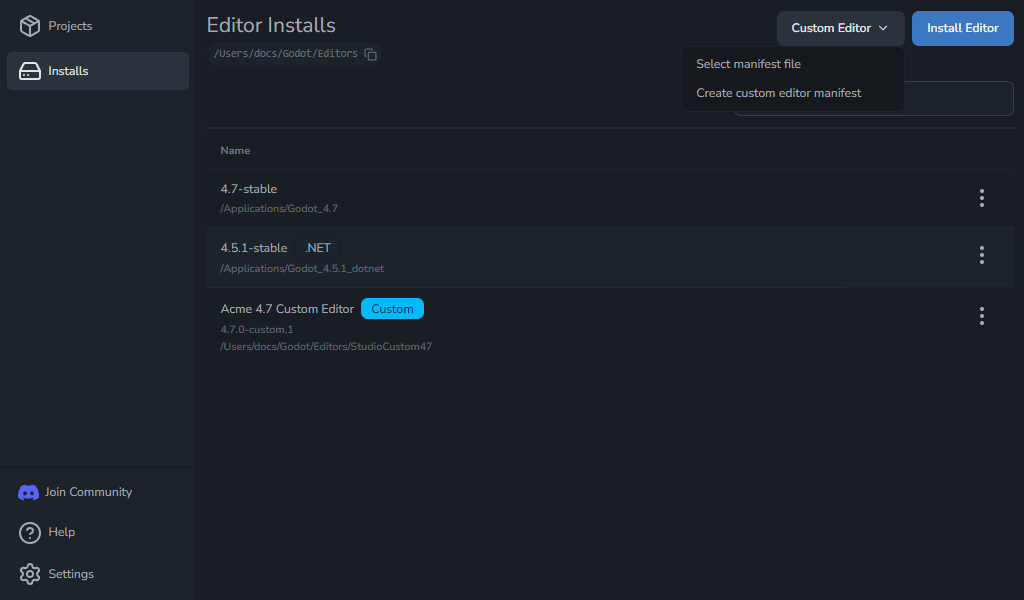Open Settings link text
Screen dimensions: 1024x600
(71, 574)
